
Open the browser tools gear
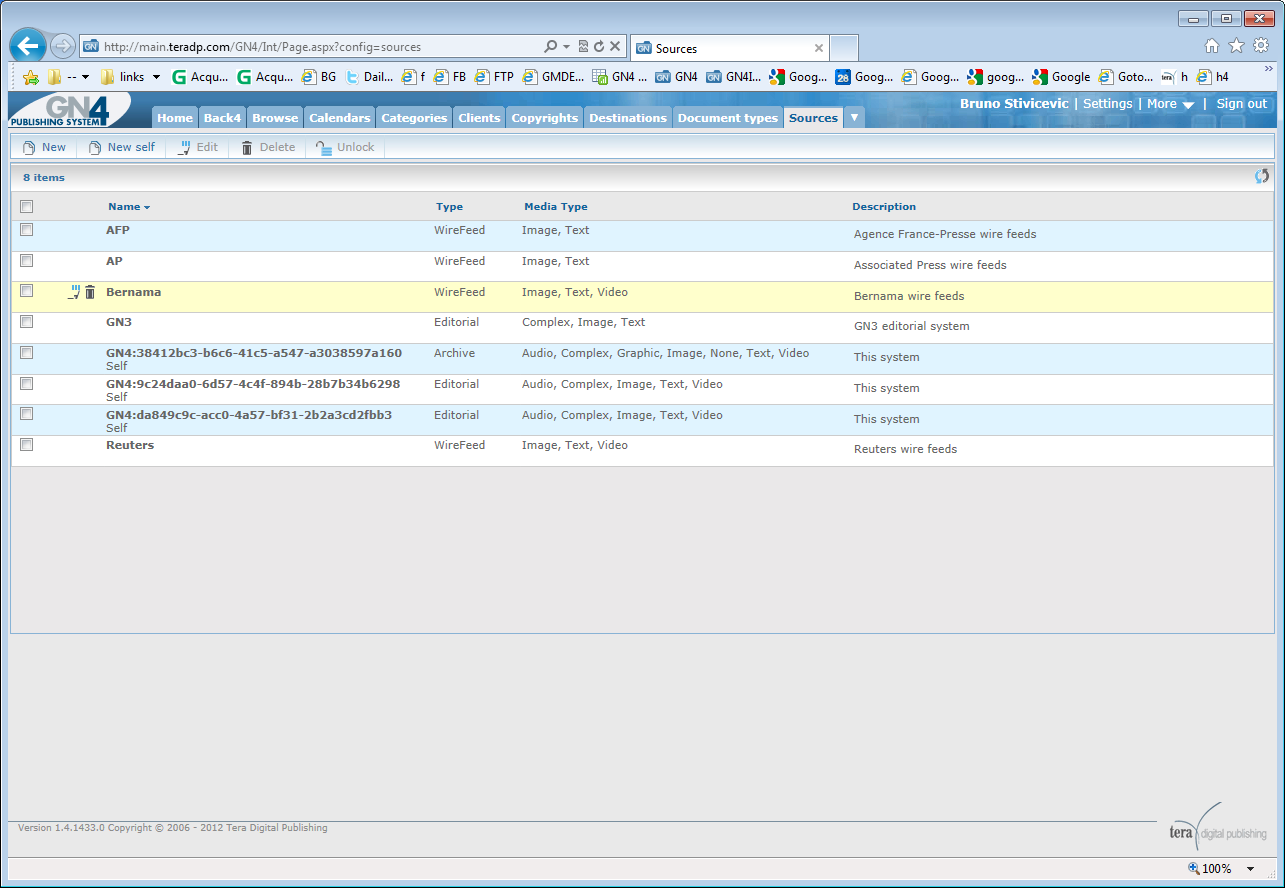pyautogui.click(x=1261, y=46)
